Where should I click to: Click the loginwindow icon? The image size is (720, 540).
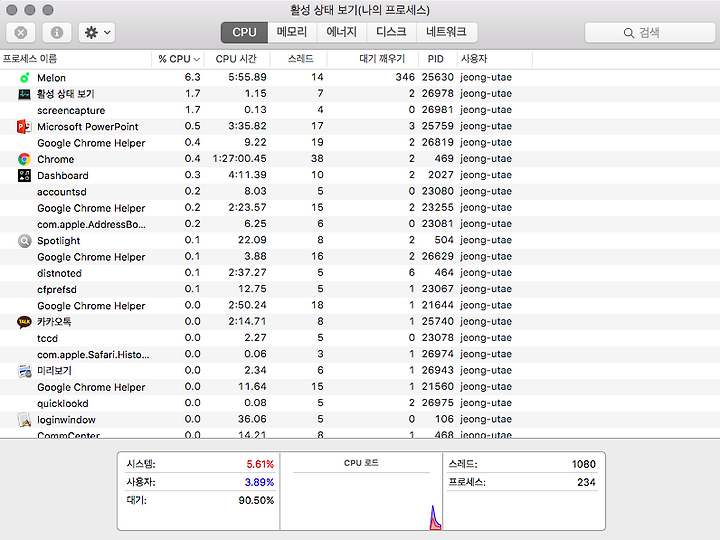click(x=24, y=420)
